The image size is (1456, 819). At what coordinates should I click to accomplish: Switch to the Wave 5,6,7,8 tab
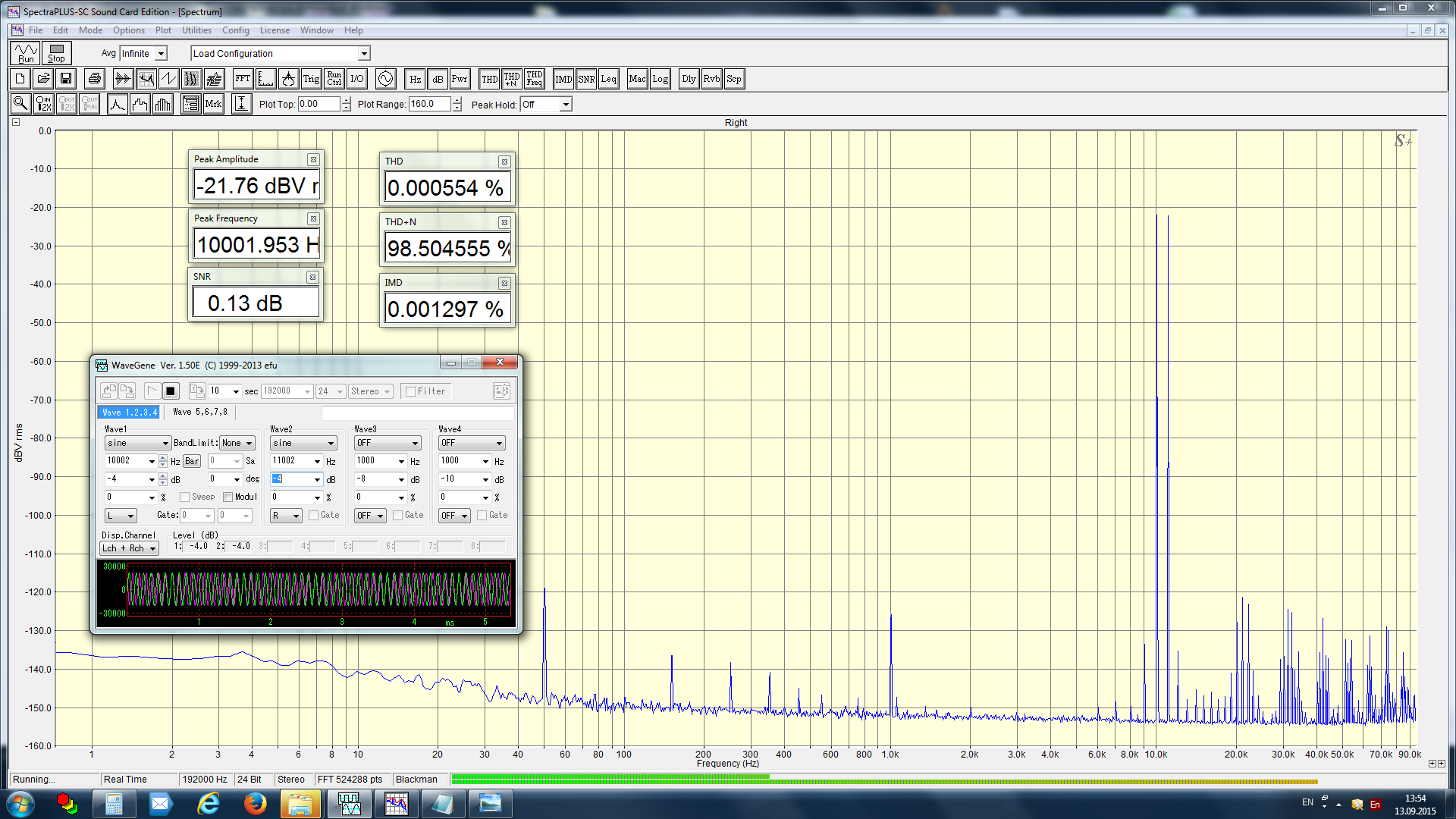tap(200, 412)
